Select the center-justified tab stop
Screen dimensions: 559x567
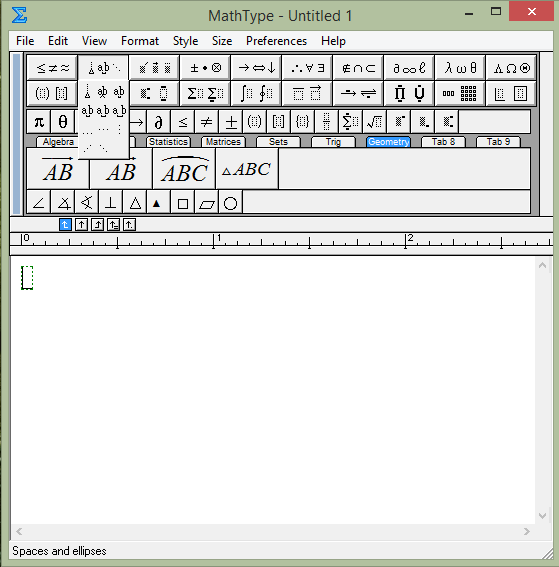(81, 225)
